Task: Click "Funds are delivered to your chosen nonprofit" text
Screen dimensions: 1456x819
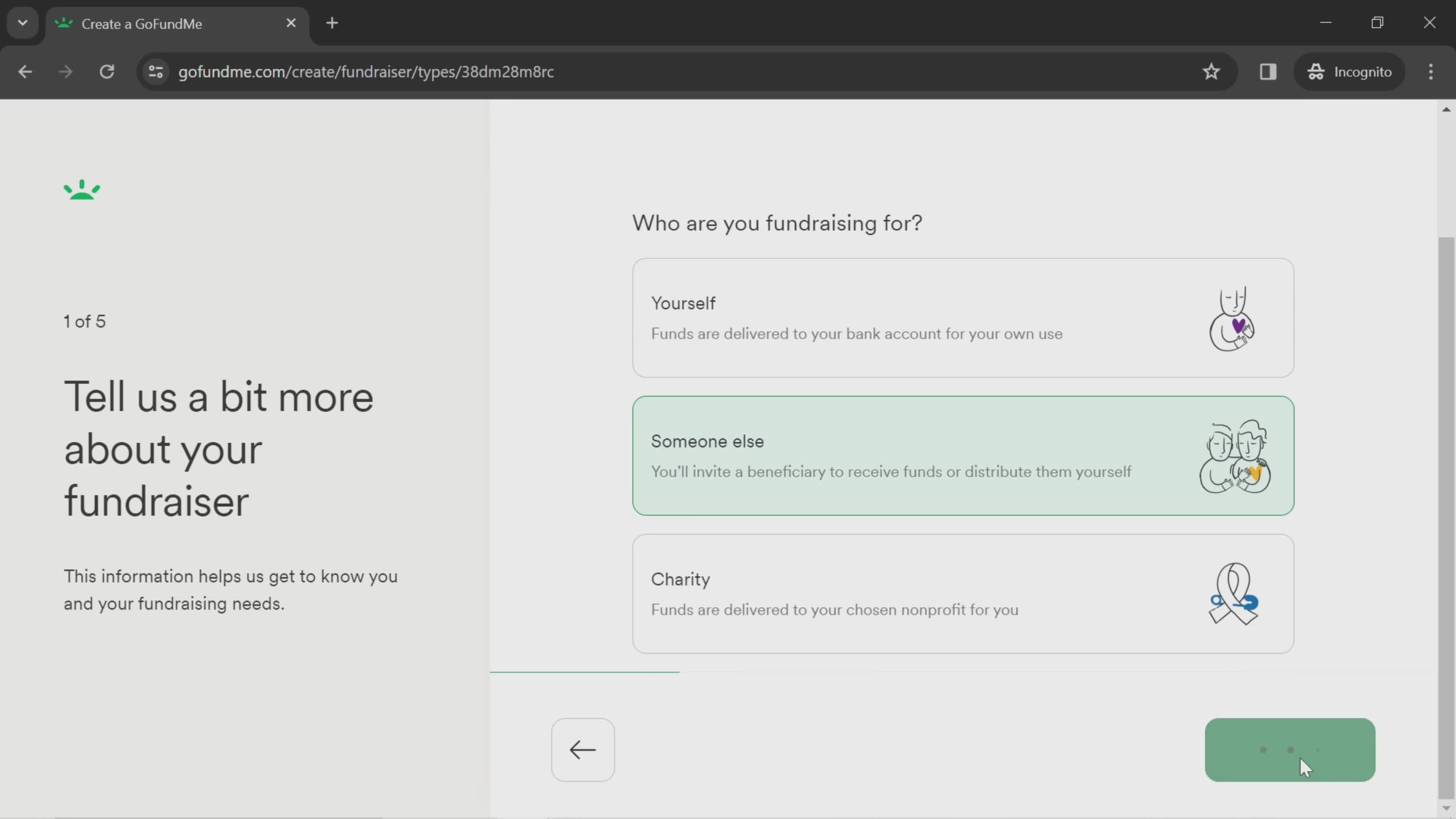Action: 835,610
